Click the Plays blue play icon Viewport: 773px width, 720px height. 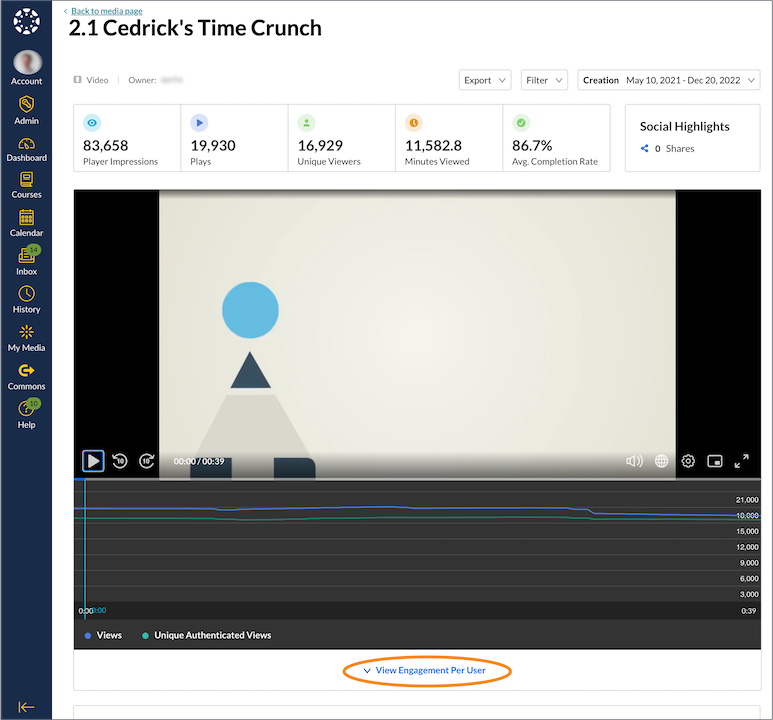pyautogui.click(x=199, y=123)
